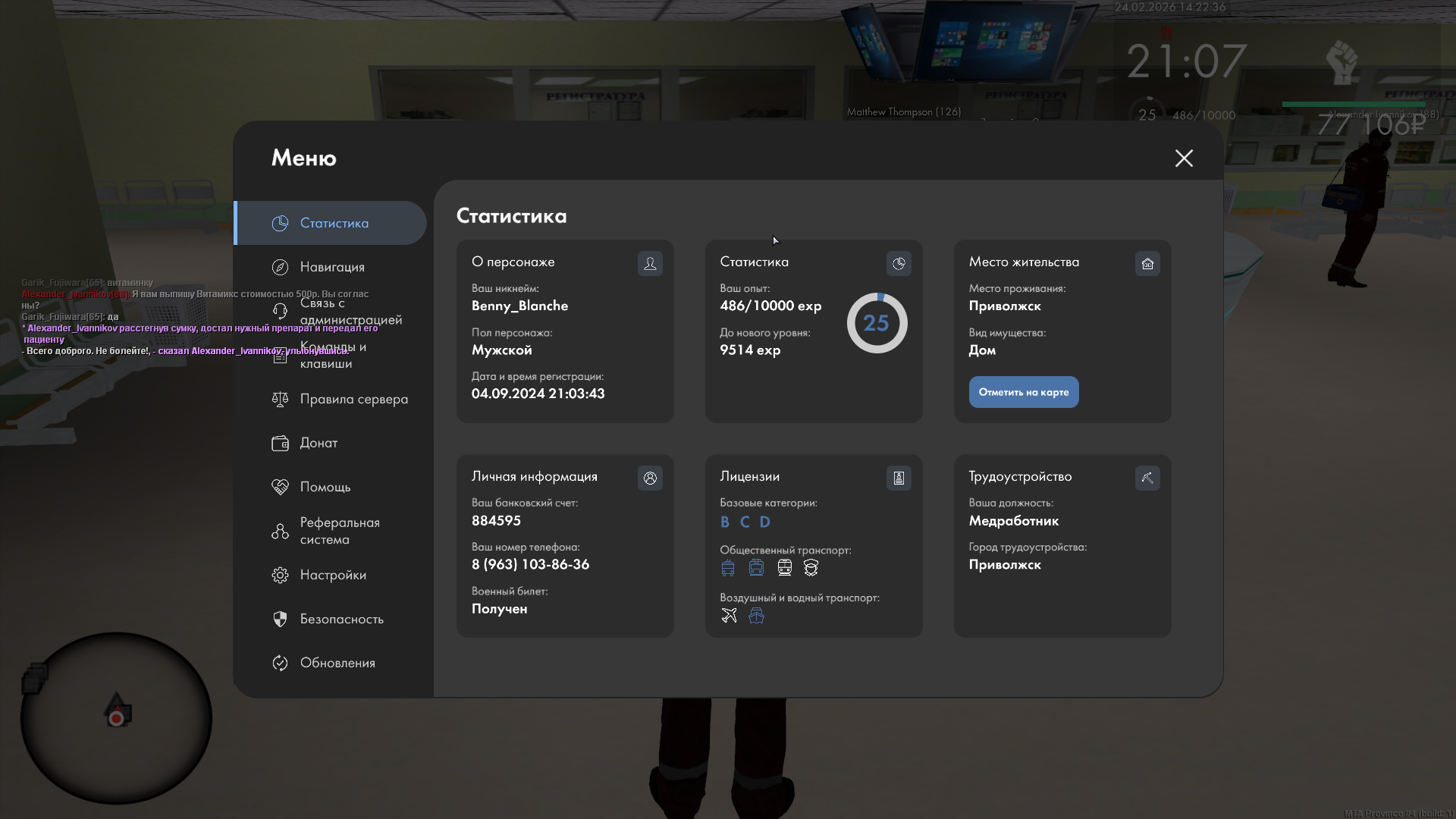
Task: Click the train transport license icon
Action: [784, 567]
